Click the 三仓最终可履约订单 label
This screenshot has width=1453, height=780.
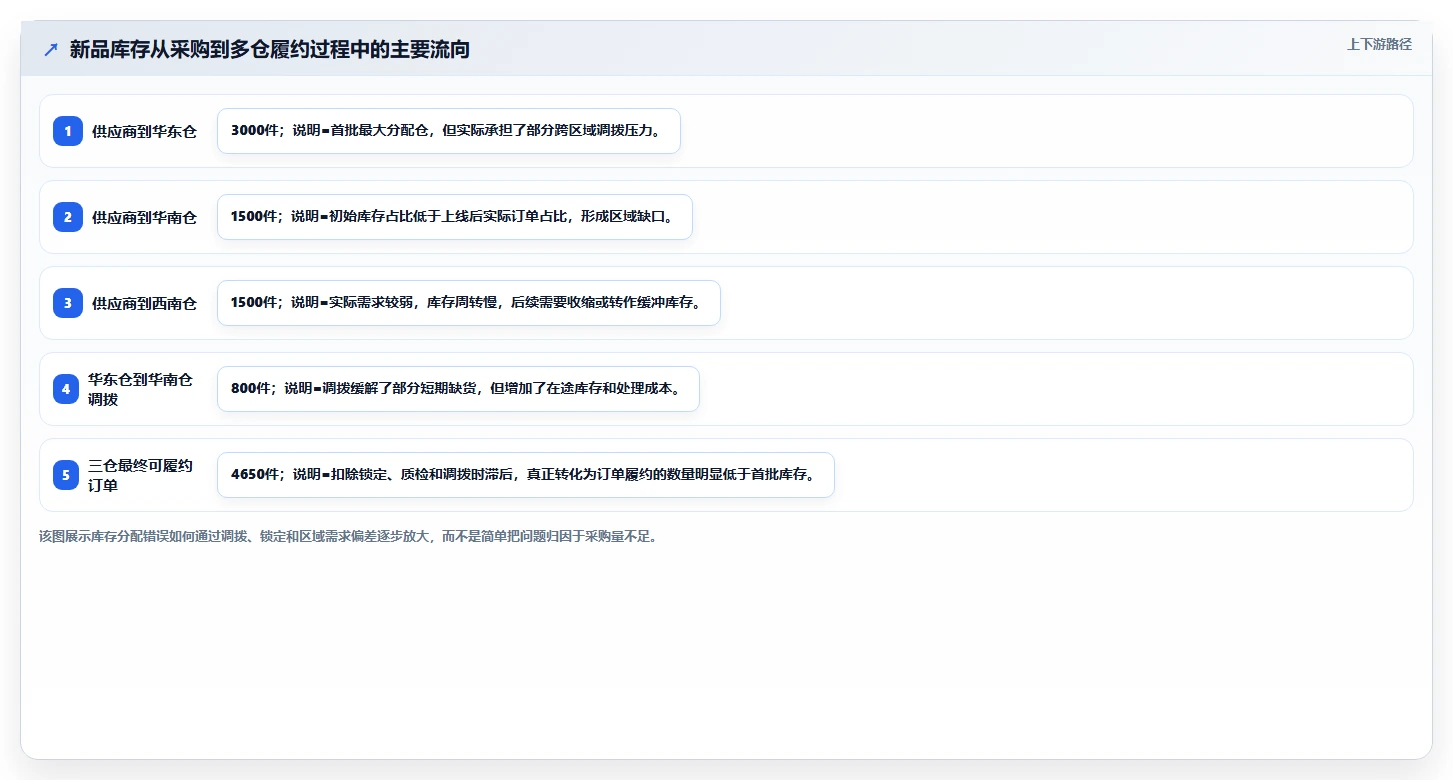coord(141,475)
